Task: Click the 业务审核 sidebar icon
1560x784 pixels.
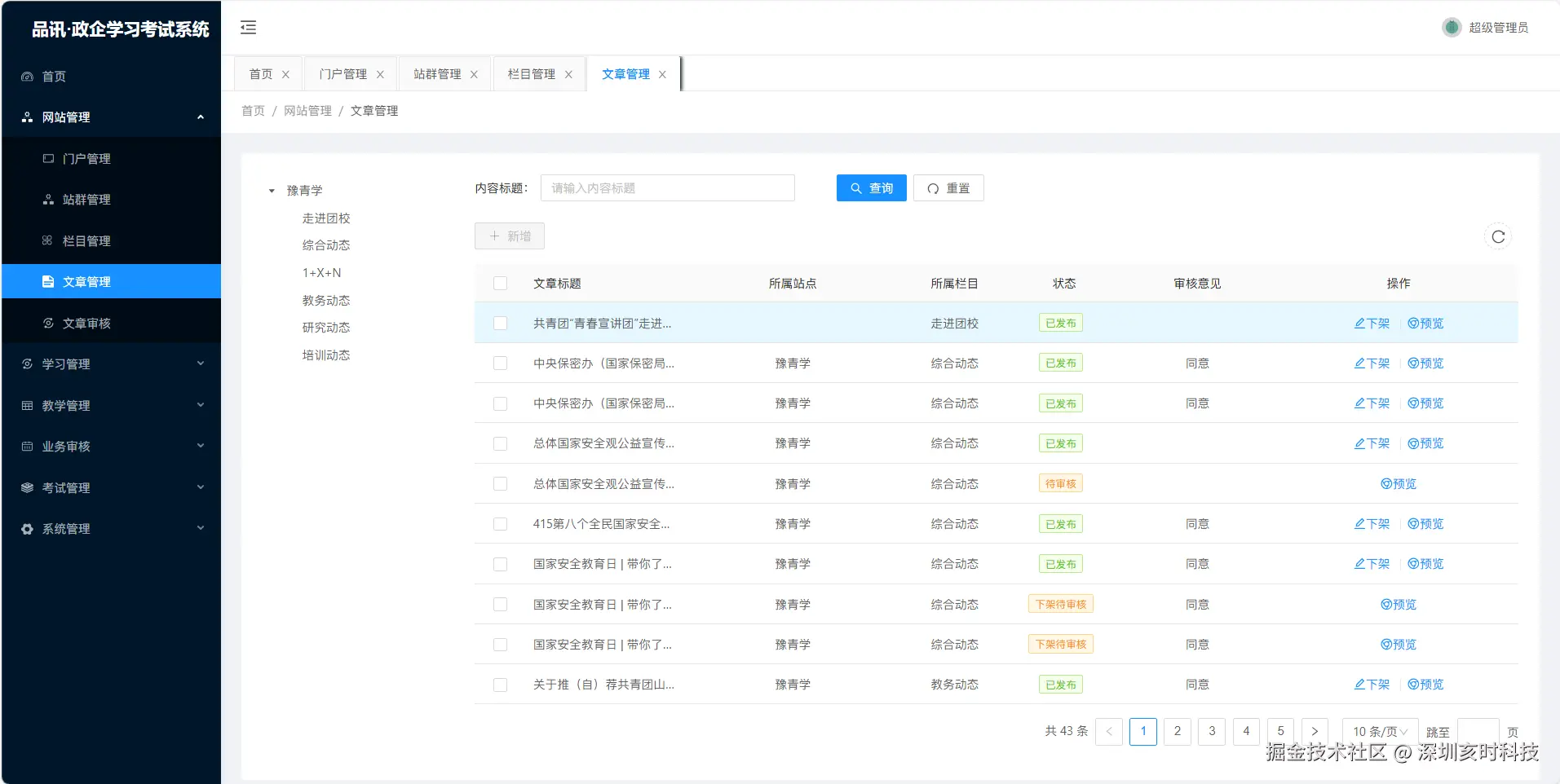Action: point(27,447)
